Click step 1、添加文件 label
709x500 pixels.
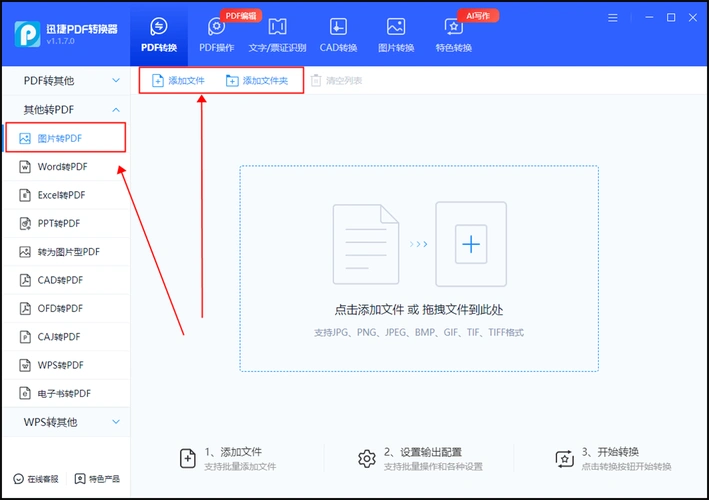(x=233, y=452)
